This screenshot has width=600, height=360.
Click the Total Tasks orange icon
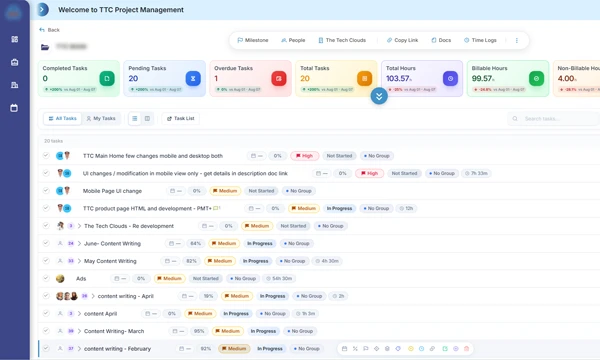click(x=364, y=78)
